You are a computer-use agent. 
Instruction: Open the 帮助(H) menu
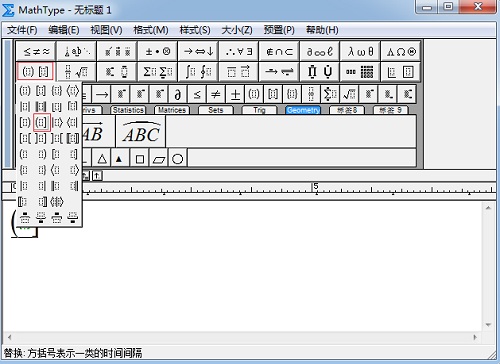[x=322, y=30]
